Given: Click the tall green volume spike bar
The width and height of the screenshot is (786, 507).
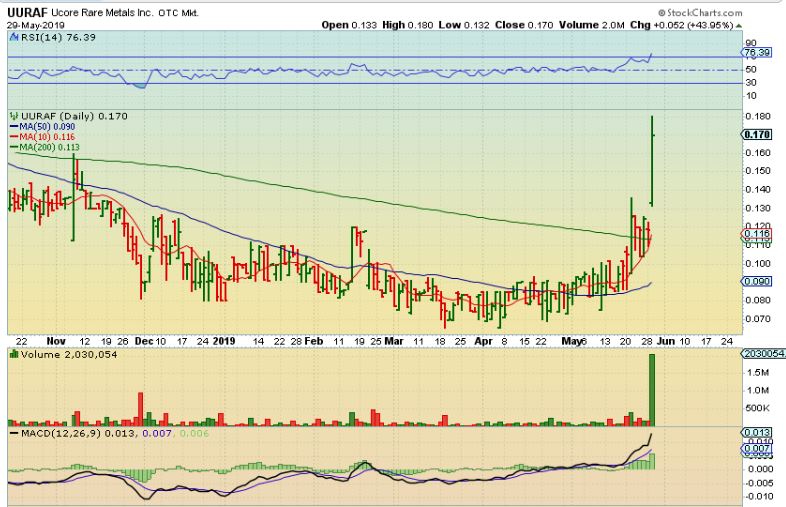Looking at the screenshot, I should click(652, 388).
